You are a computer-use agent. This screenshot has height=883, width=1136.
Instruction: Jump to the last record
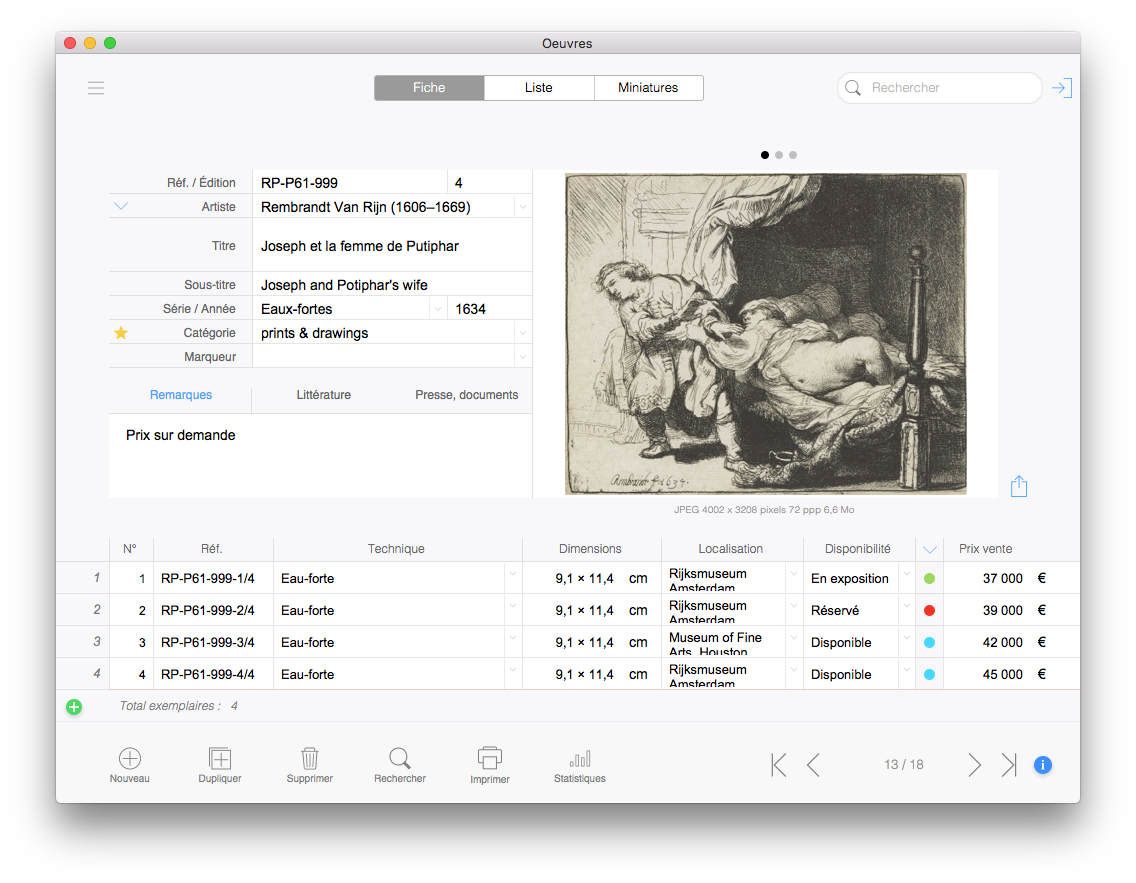1009,765
